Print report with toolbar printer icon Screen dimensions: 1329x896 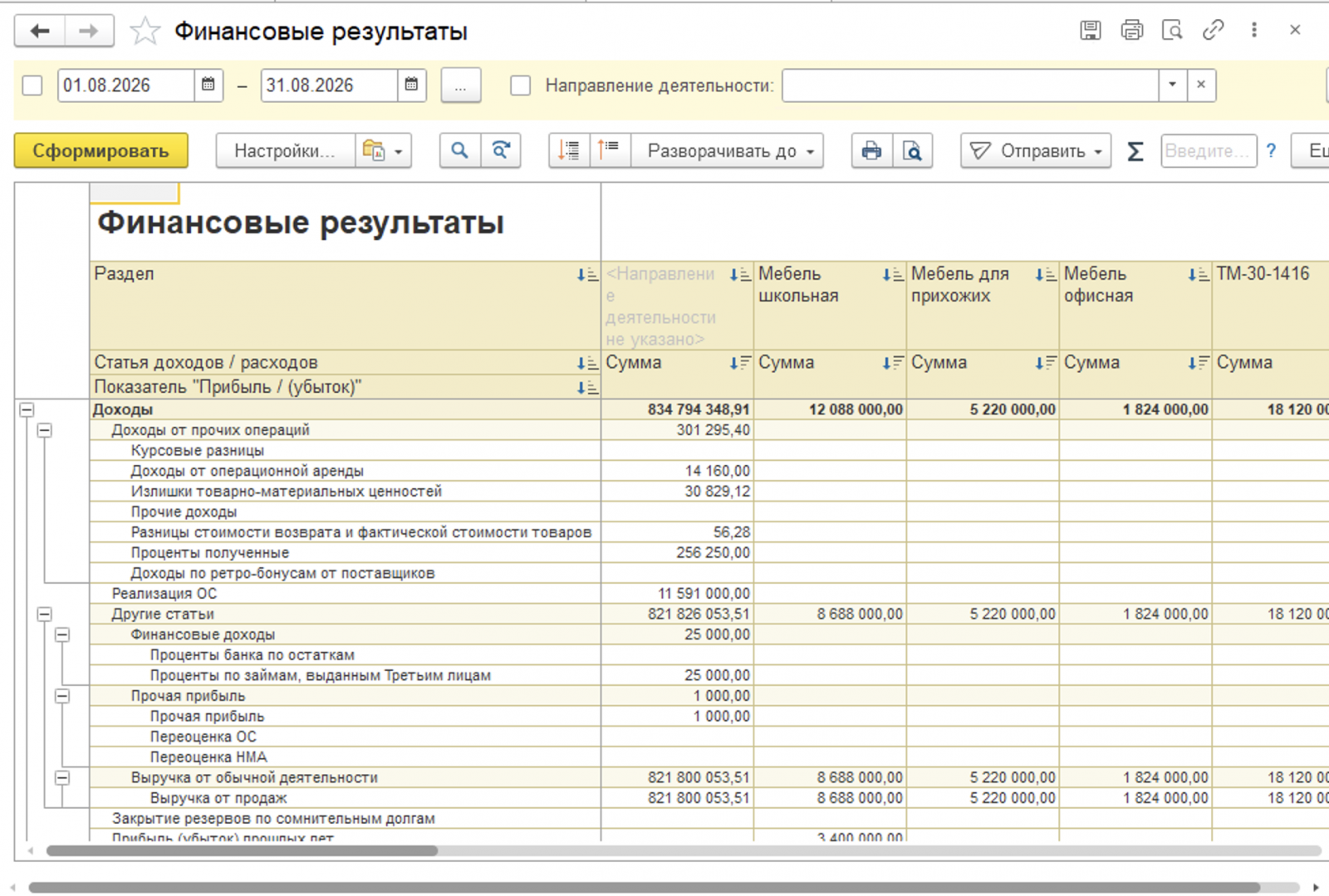(871, 150)
